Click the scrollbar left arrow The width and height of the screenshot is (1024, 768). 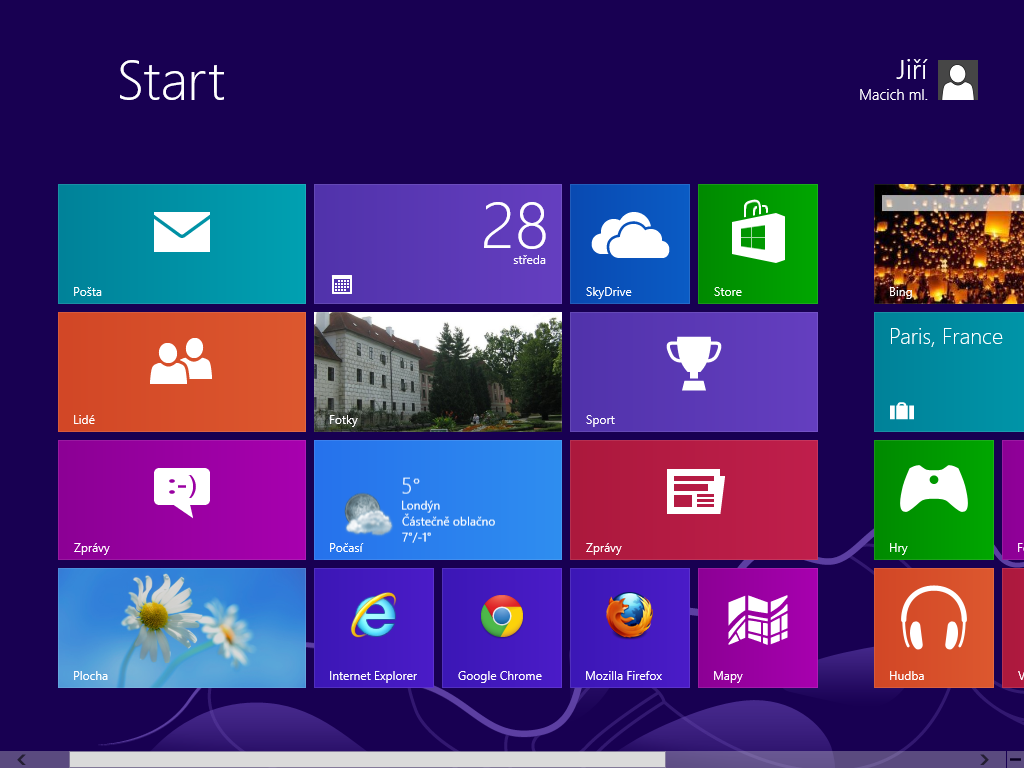click(22, 760)
